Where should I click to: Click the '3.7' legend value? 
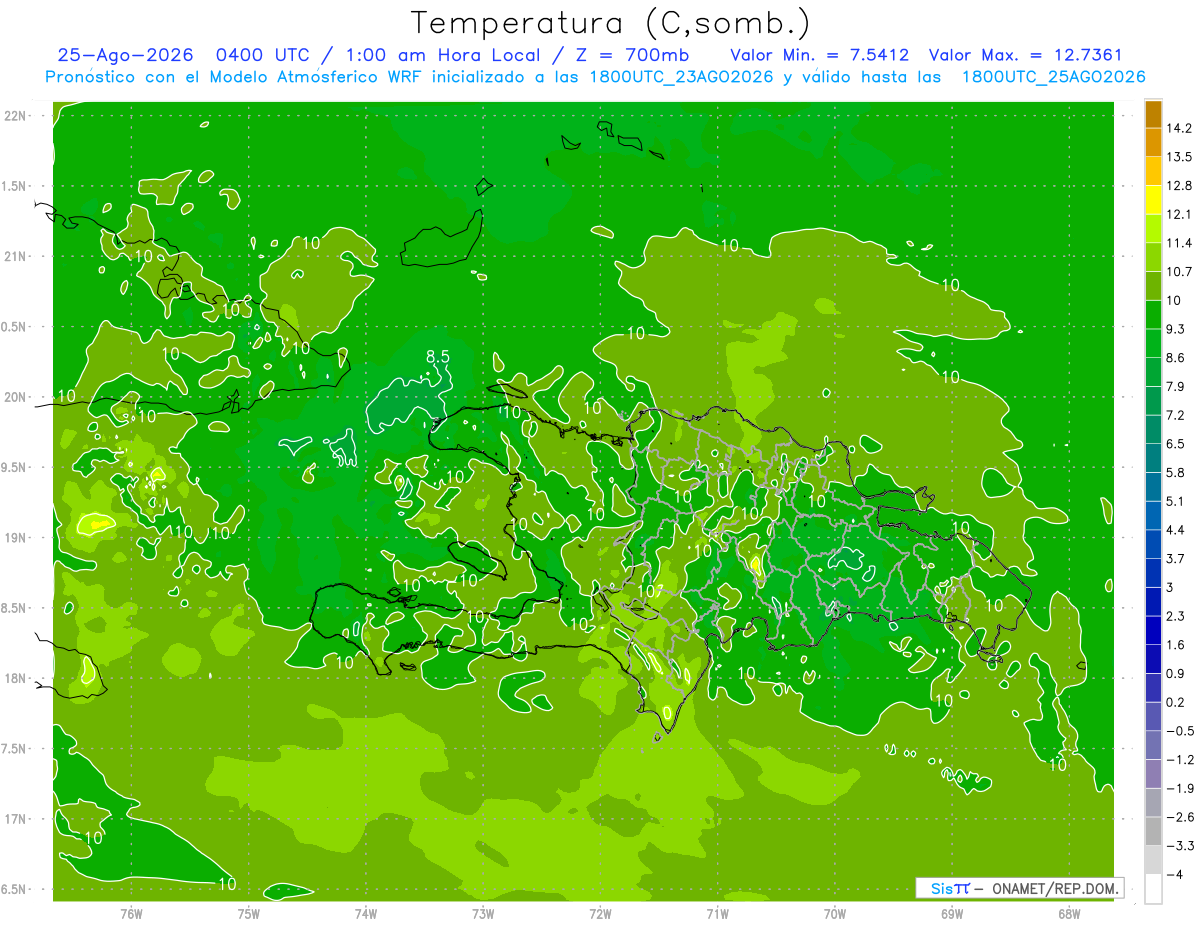point(1175,558)
